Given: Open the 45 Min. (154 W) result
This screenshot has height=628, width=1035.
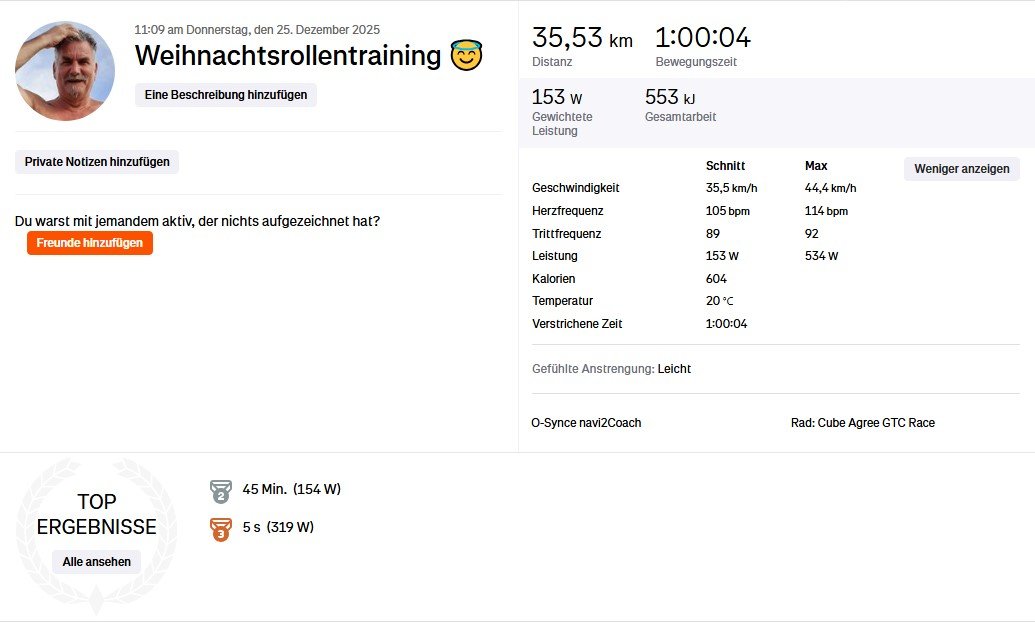Looking at the screenshot, I should pyautogui.click(x=291, y=490).
